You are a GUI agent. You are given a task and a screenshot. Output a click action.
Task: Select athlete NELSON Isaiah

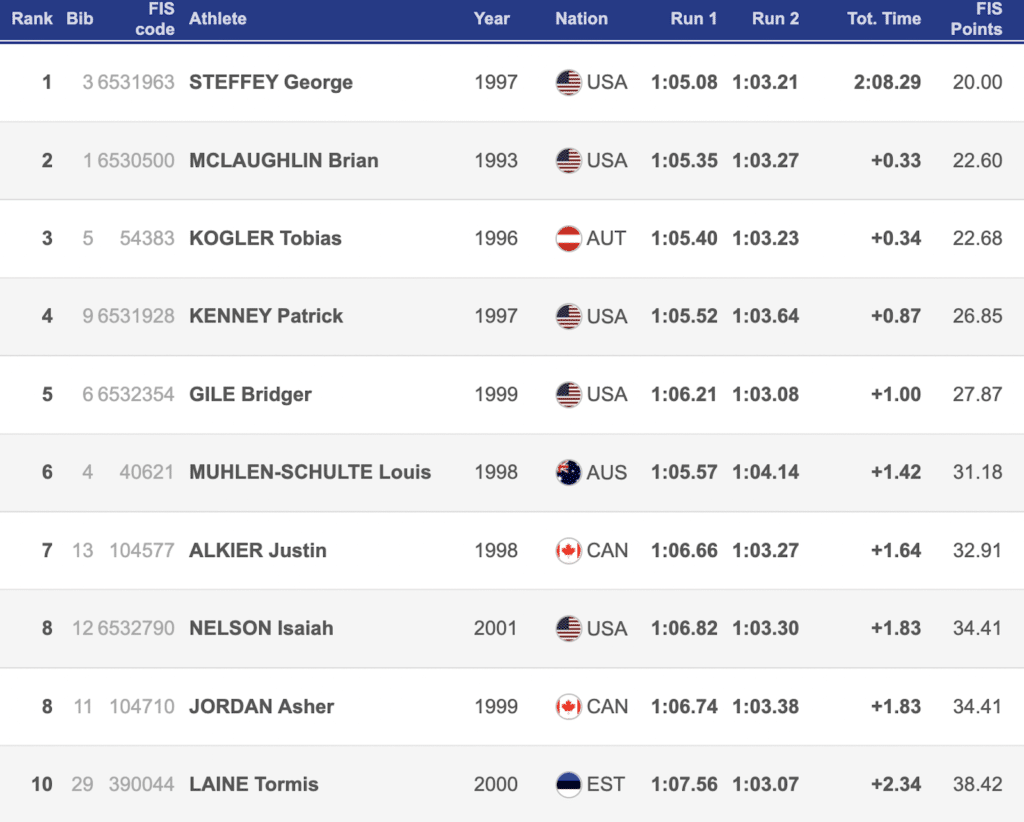(x=261, y=629)
